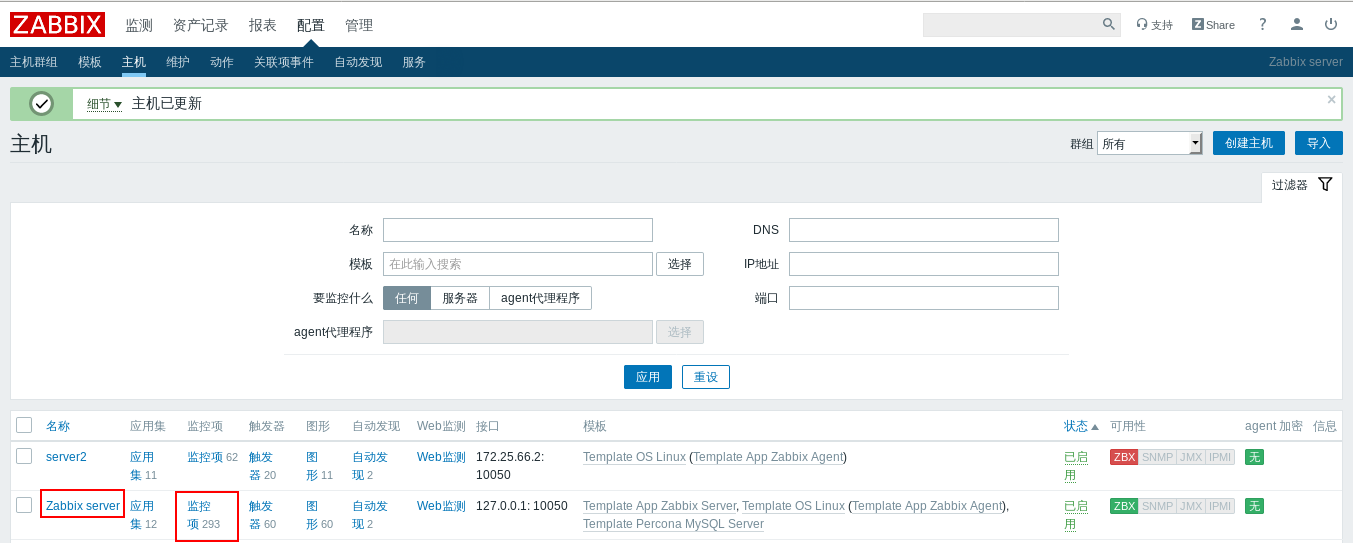This screenshot has height=543, width=1353.
Task: Open Web监测 link in server2 row
Action: click(x=441, y=457)
